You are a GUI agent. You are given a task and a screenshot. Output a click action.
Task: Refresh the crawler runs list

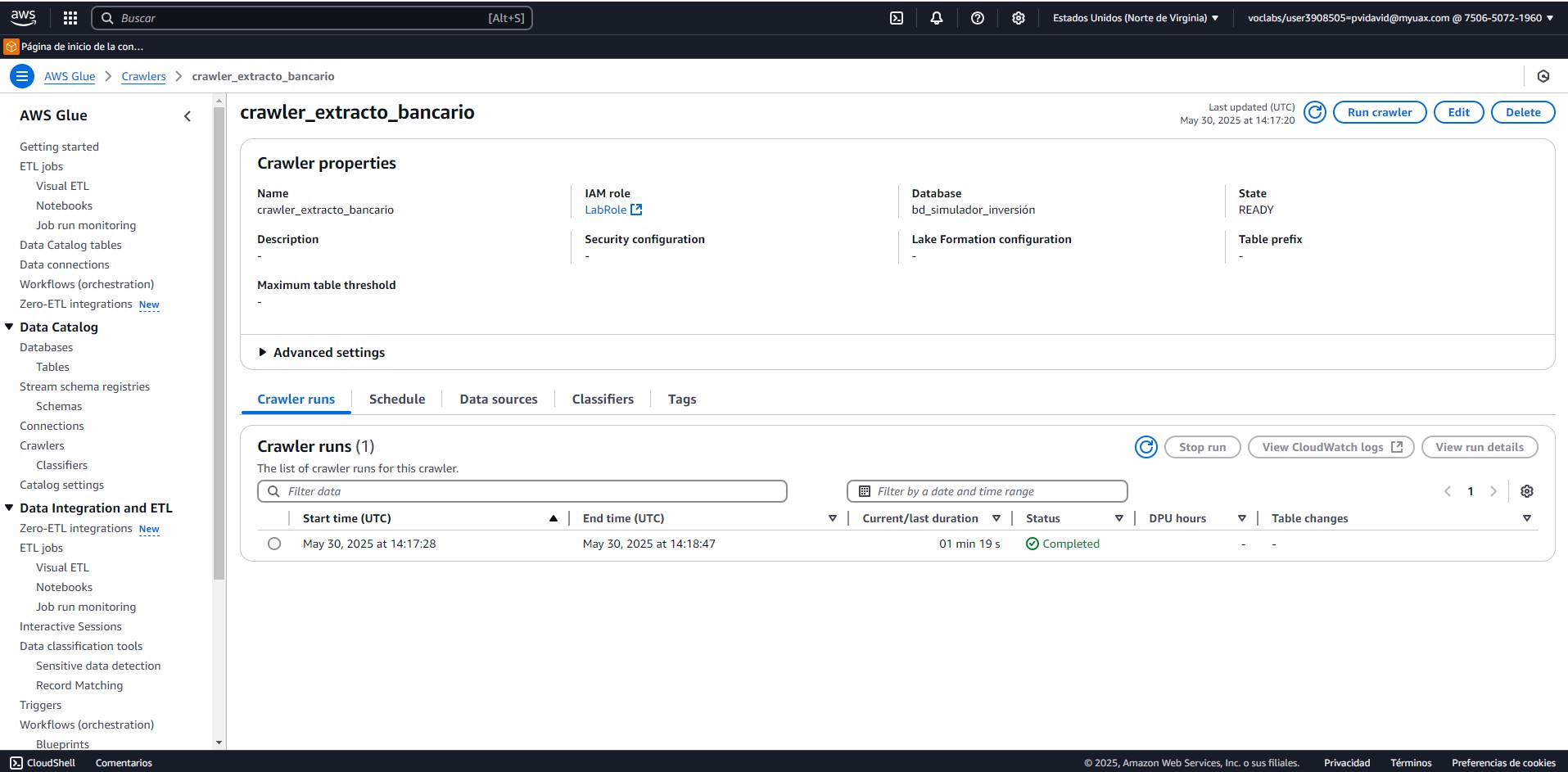(1146, 447)
